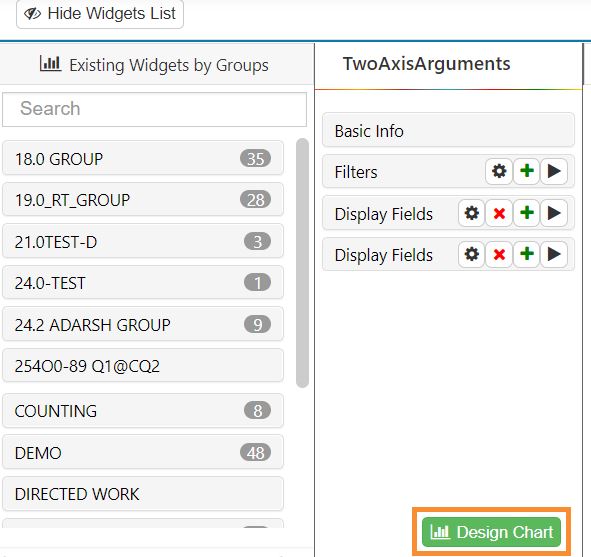Open Filters gear settings icon
Image resolution: width=591 pixels, height=557 pixels.
(499, 171)
